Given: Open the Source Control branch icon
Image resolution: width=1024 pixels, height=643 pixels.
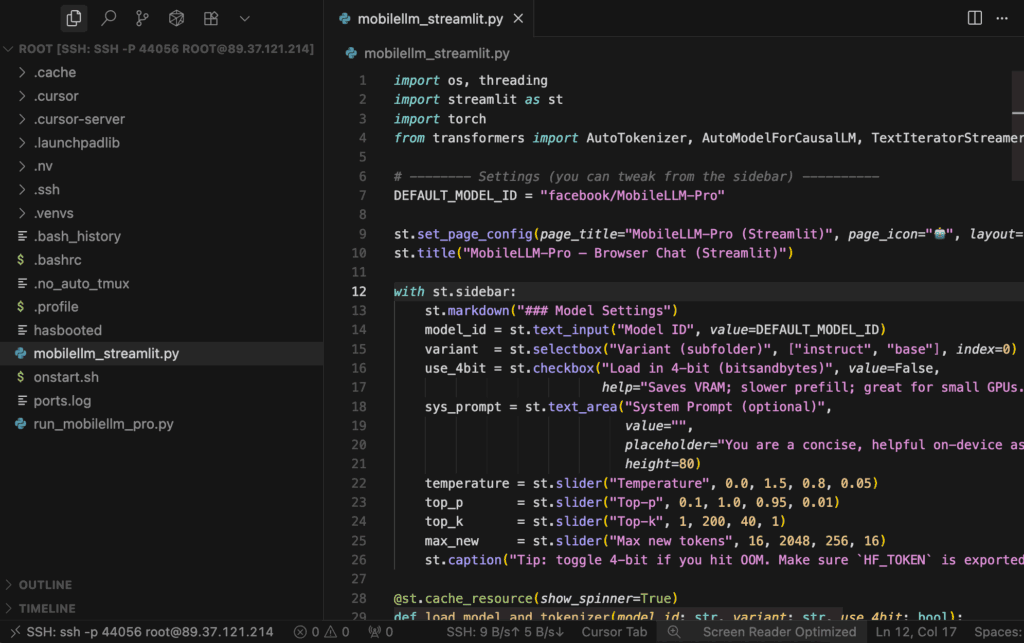Looking at the screenshot, I should point(142,18).
